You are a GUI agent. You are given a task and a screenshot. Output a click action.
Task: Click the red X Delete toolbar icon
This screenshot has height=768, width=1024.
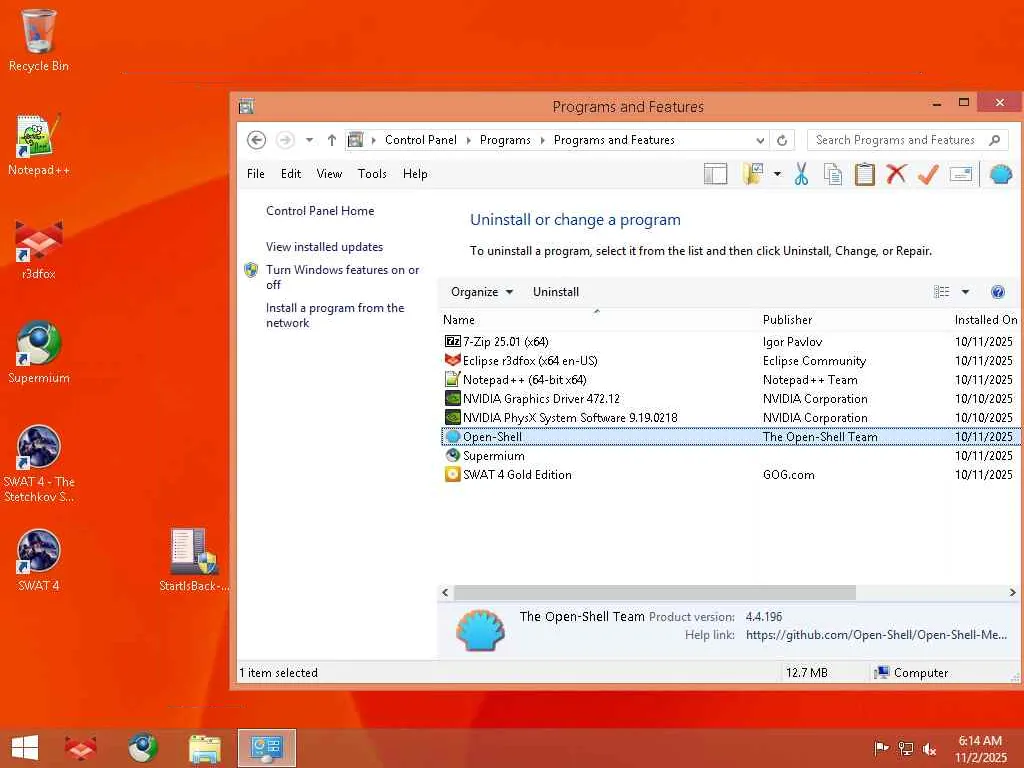896,174
